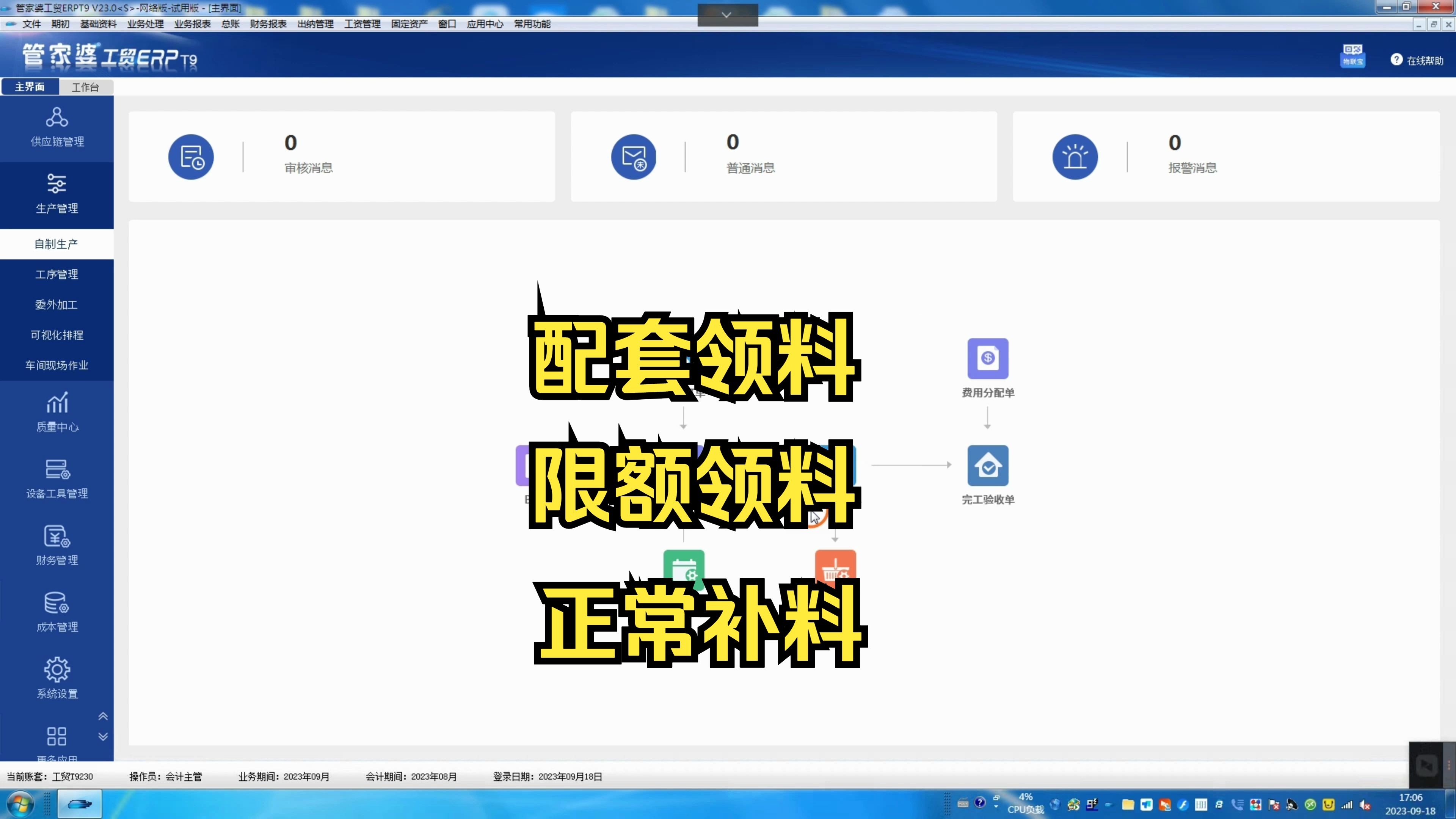Click the 费用分配单 flowchart icon
The width and height of the screenshot is (1456, 819).
988,359
